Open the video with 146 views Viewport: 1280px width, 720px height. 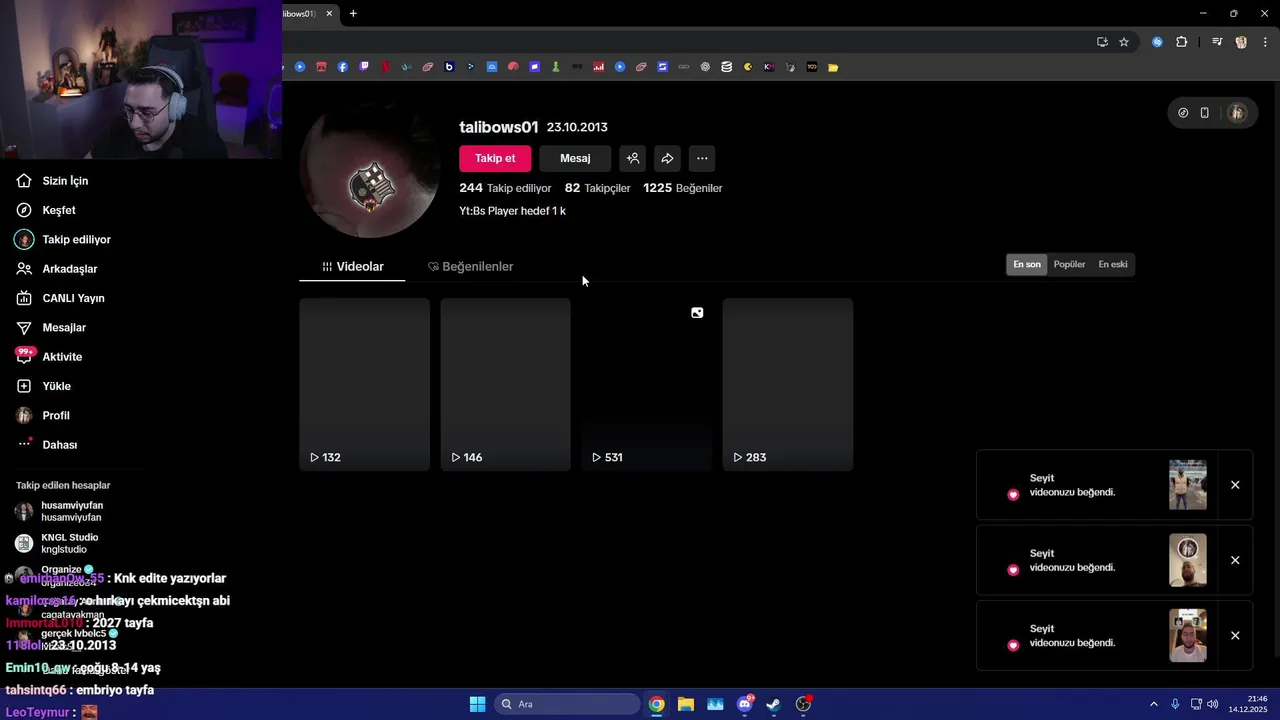505,384
